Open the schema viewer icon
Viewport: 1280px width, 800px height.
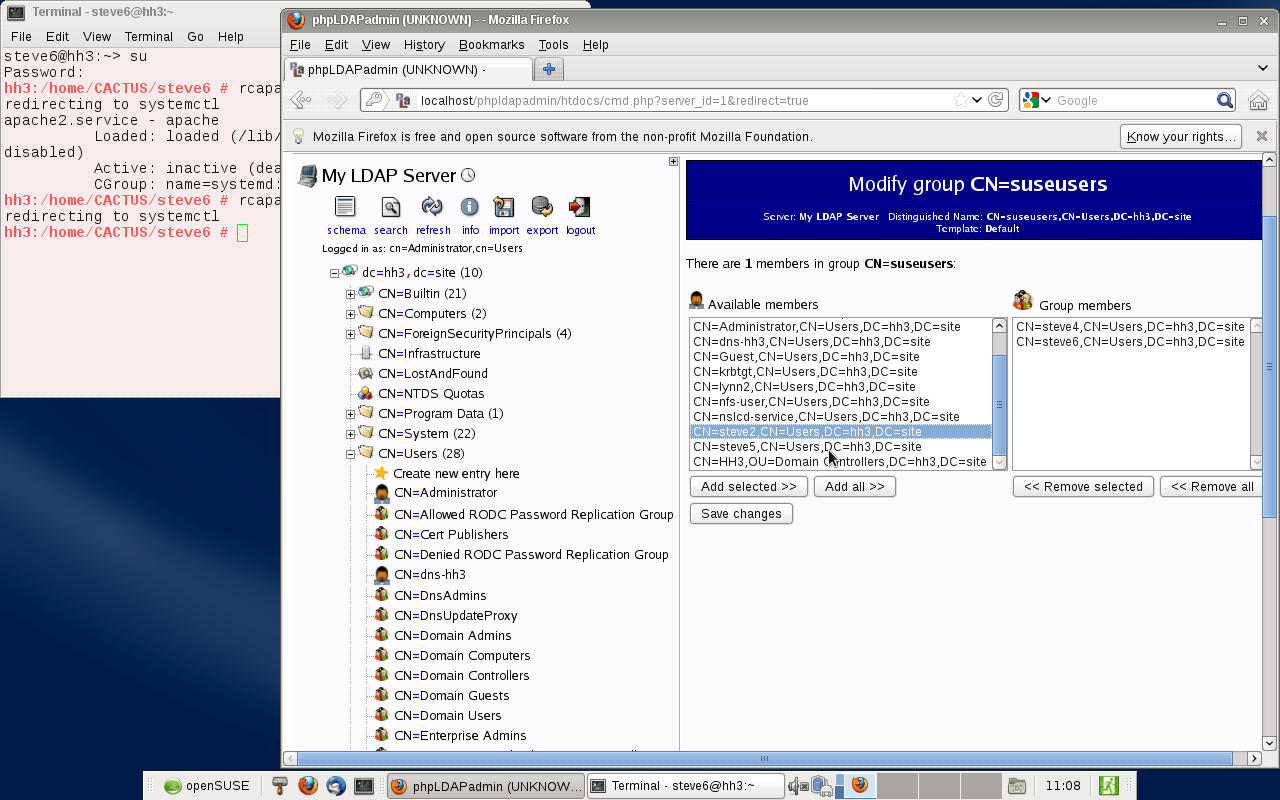point(345,207)
